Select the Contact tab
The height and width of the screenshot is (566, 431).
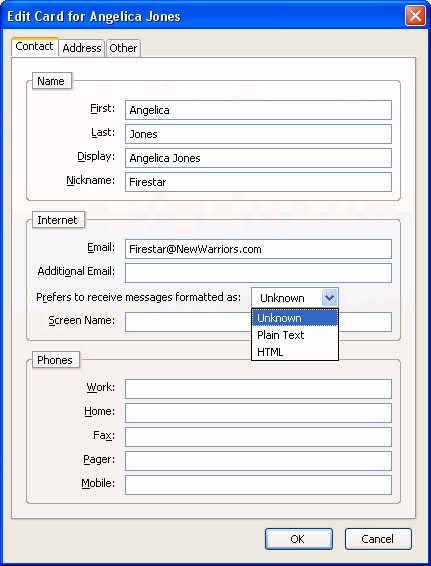click(35, 47)
